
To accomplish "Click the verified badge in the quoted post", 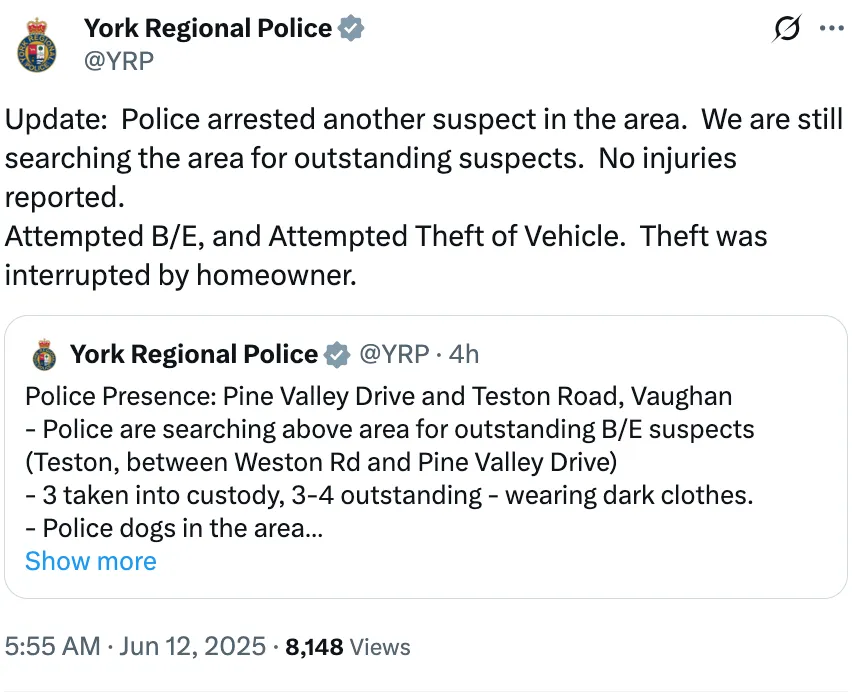I will pyautogui.click(x=338, y=354).
